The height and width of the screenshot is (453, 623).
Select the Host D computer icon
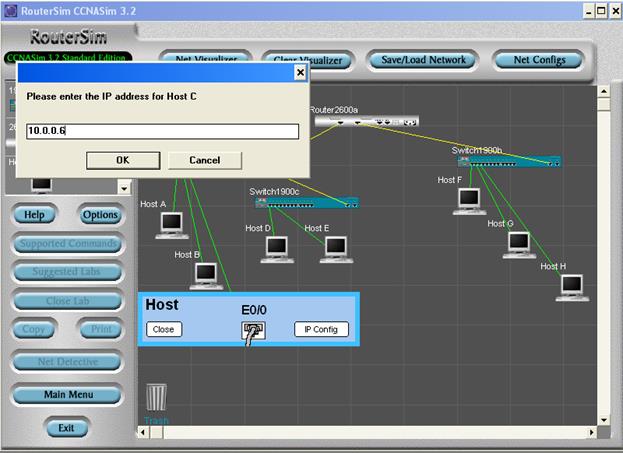[275, 248]
